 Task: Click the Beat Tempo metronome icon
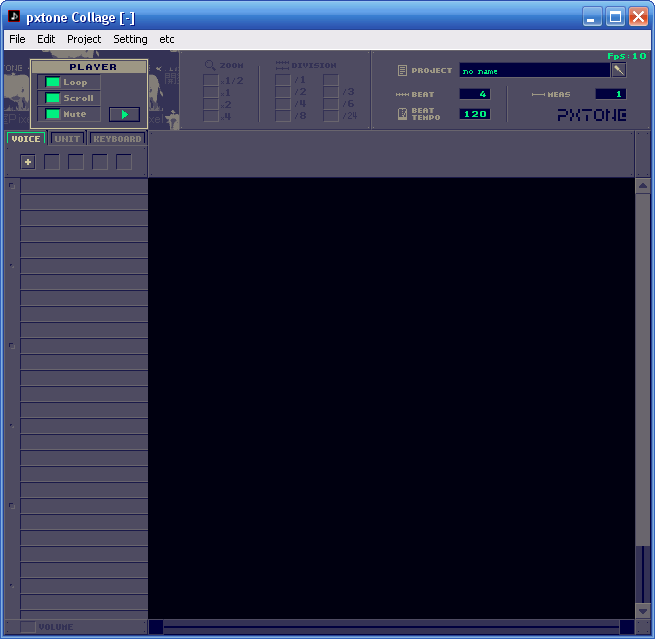402,114
